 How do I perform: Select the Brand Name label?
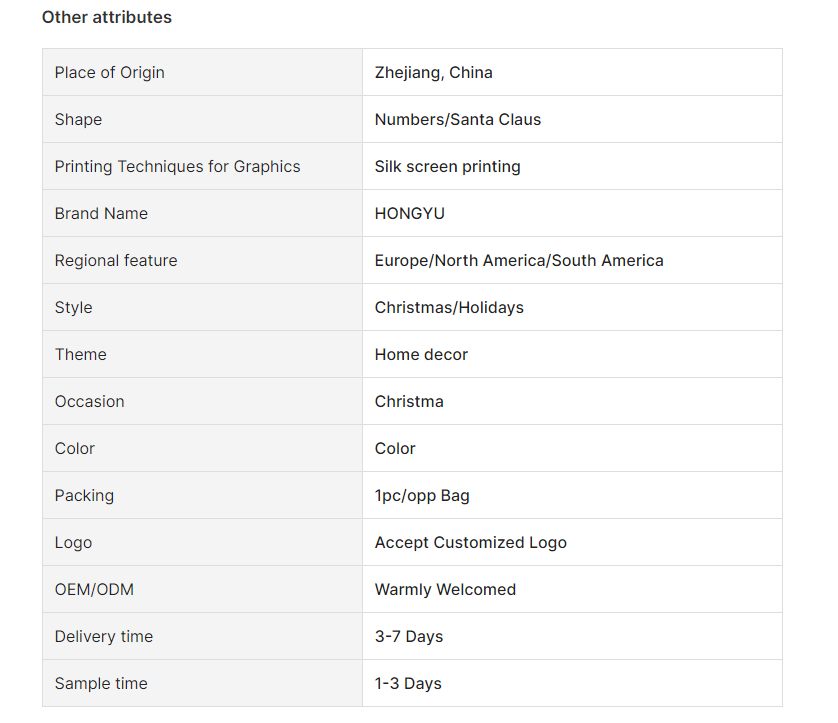tap(101, 214)
